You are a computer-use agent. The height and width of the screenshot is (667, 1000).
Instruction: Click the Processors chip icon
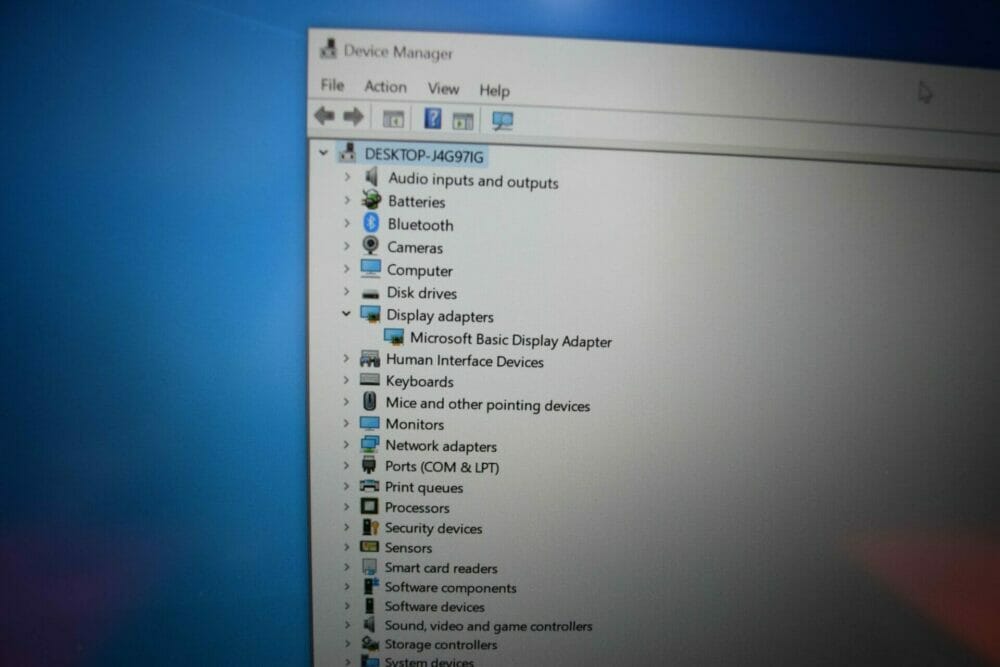pos(369,506)
